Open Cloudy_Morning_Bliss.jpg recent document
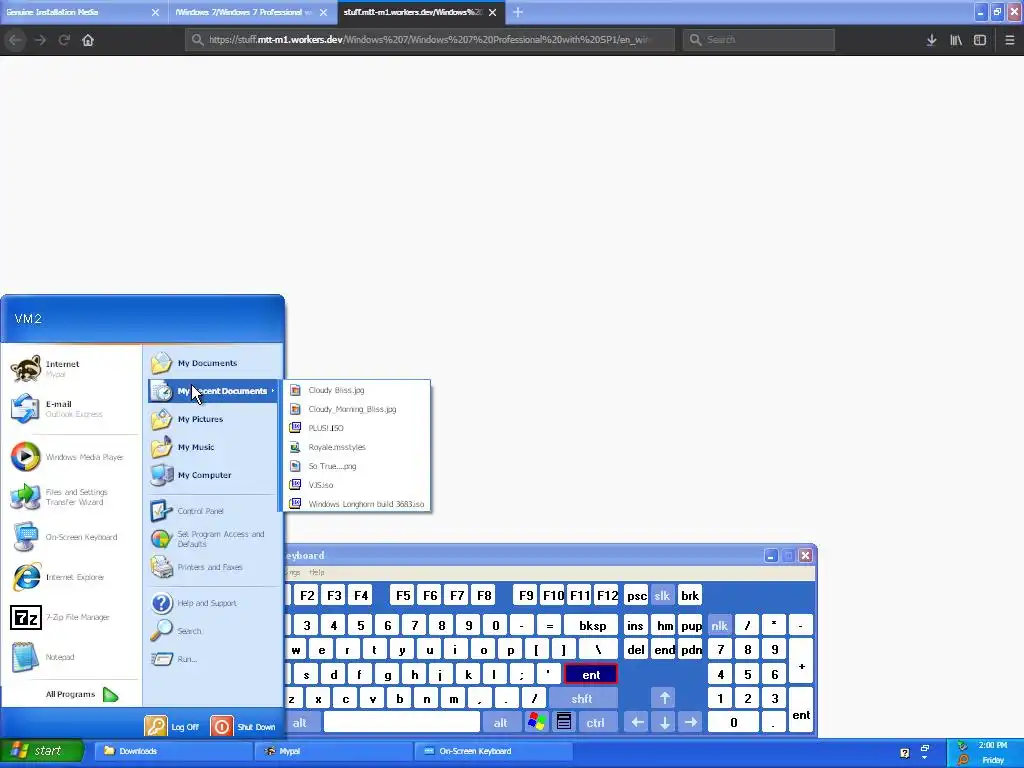This screenshot has width=1024, height=768. (x=357, y=409)
